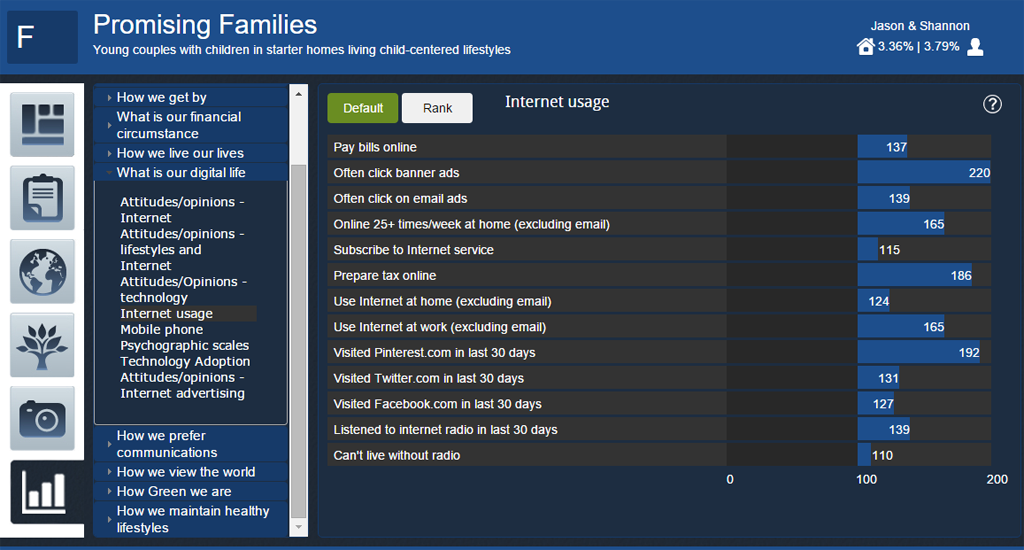Switch to Default view
The height and width of the screenshot is (550, 1024).
(363, 108)
